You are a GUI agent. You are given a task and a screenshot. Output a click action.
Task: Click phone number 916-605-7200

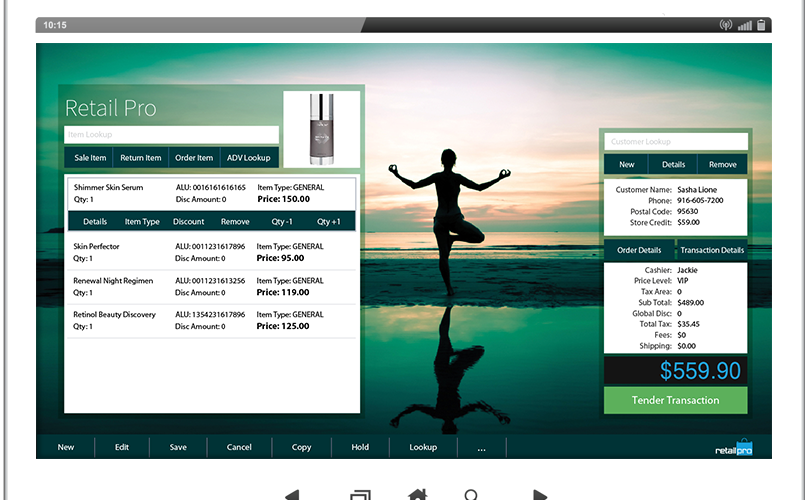pyautogui.click(x=700, y=201)
